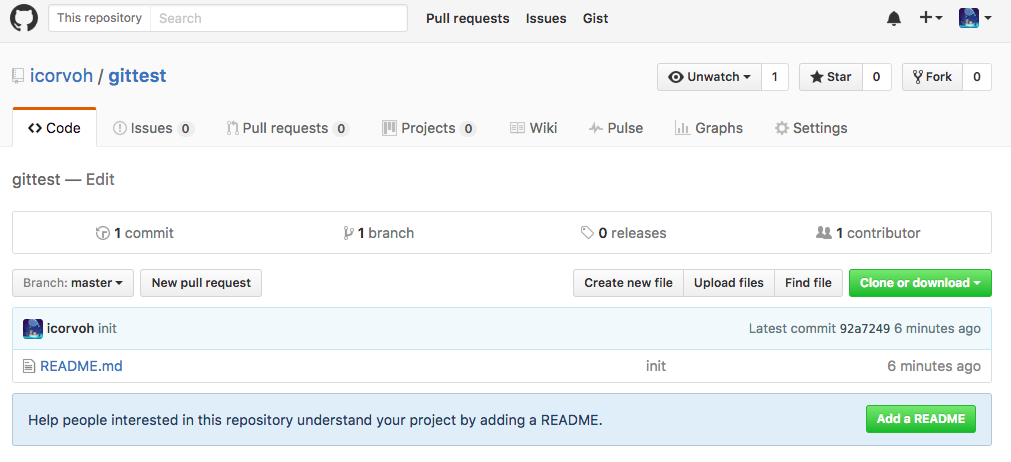Open the README.md file link
This screenshot has height=462, width=1011.
81,367
